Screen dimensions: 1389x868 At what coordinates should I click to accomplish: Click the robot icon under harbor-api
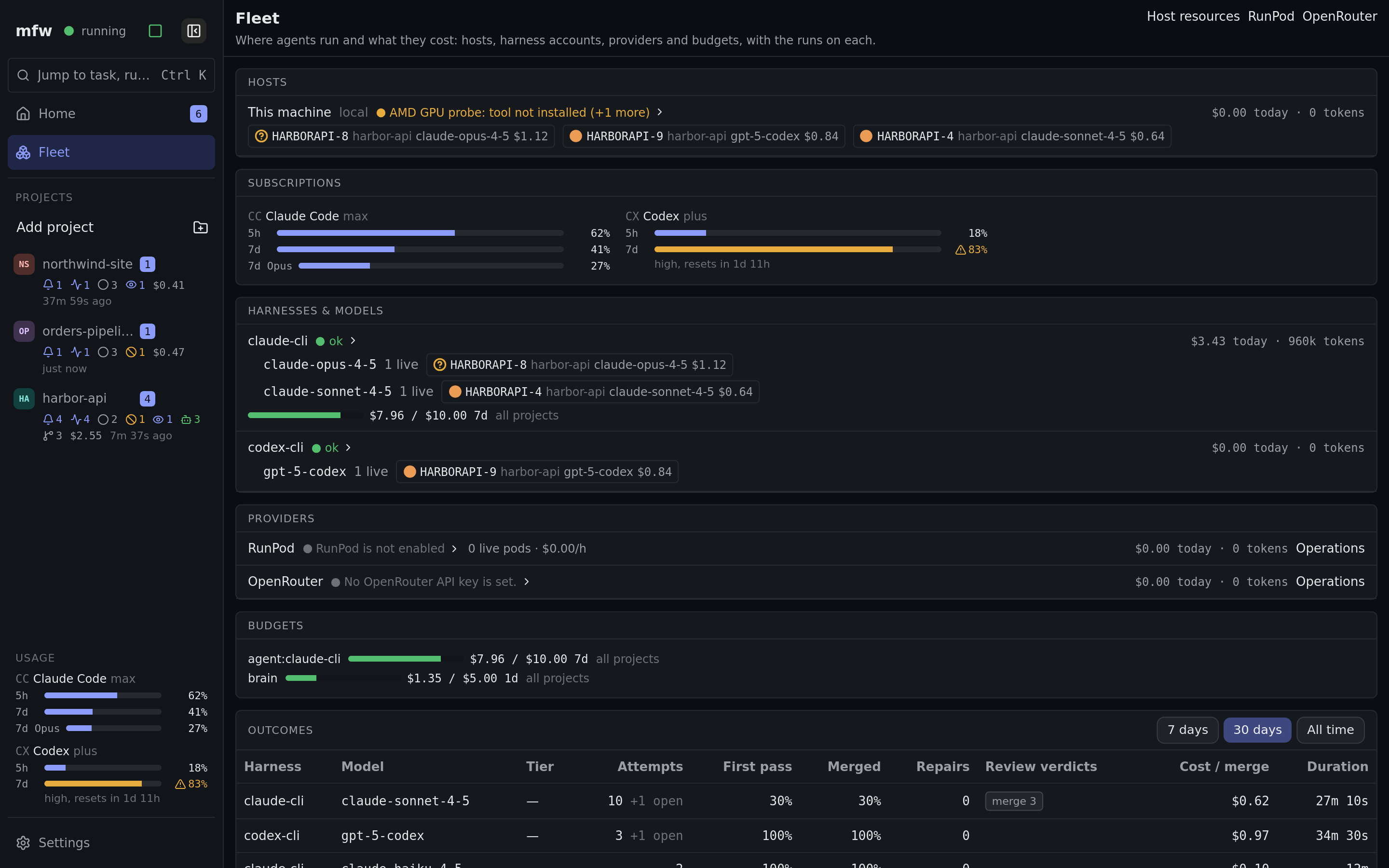pyautogui.click(x=186, y=420)
